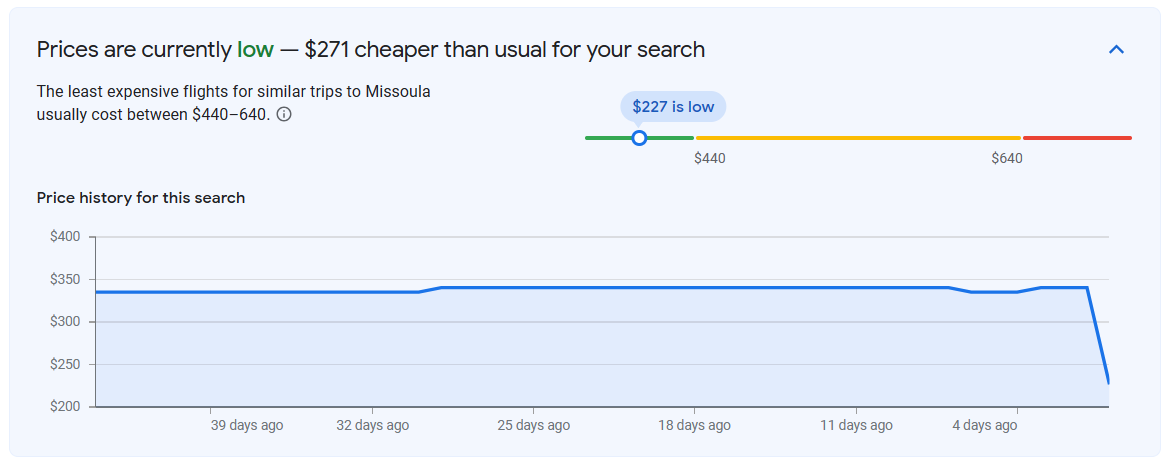Open the info icon next to $440–640
Screen dimensions: 1165x461
click(x=283, y=115)
